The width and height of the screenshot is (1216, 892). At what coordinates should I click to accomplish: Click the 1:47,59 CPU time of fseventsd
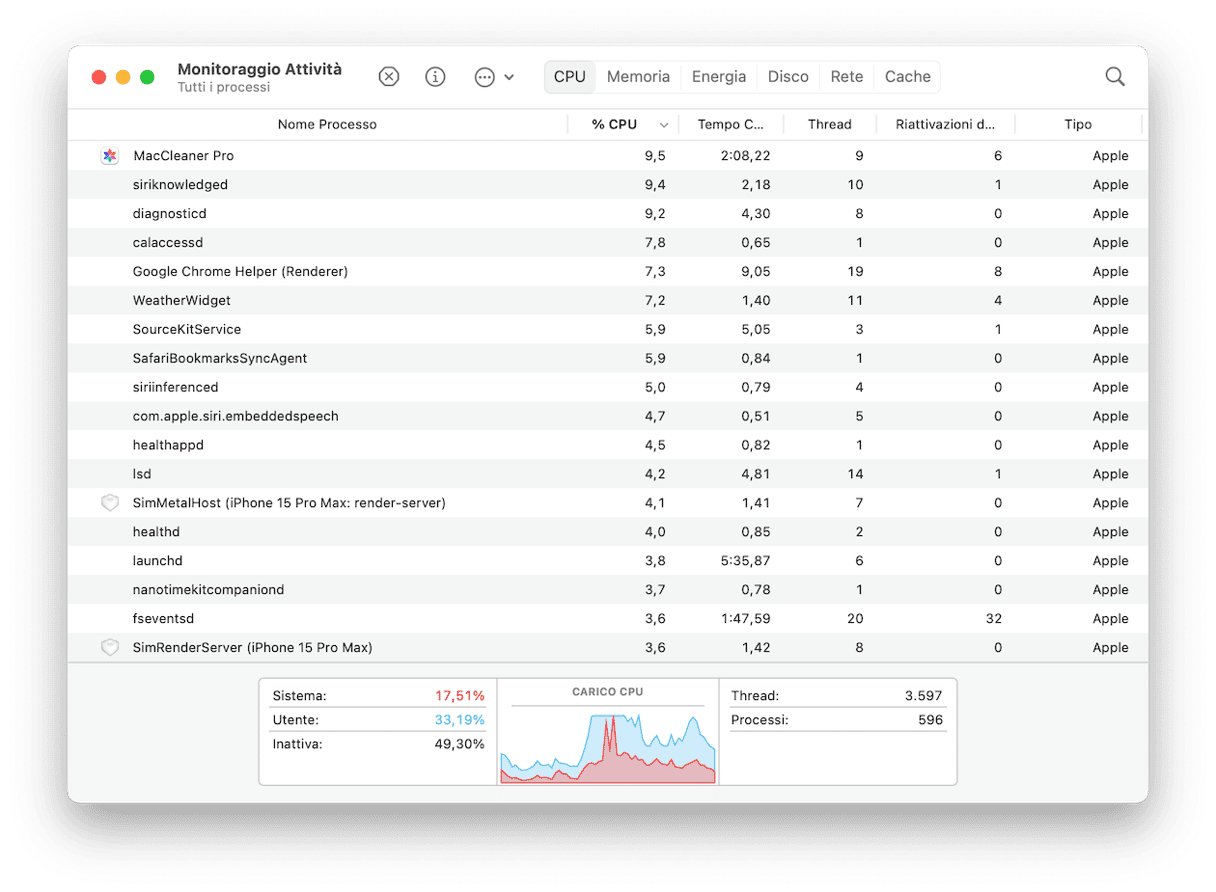click(x=745, y=619)
